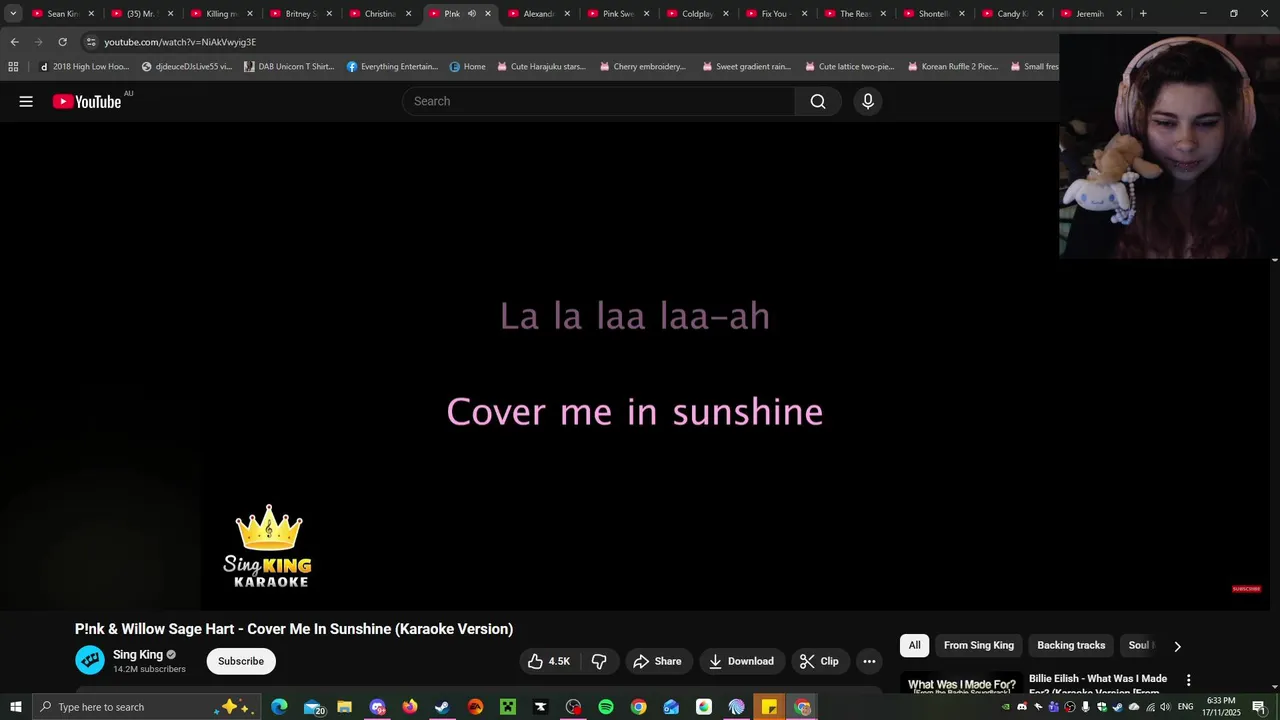Mute the playing P!nk tab speaker icon
Image resolution: width=1280 pixels, height=720 pixels.
point(472,14)
